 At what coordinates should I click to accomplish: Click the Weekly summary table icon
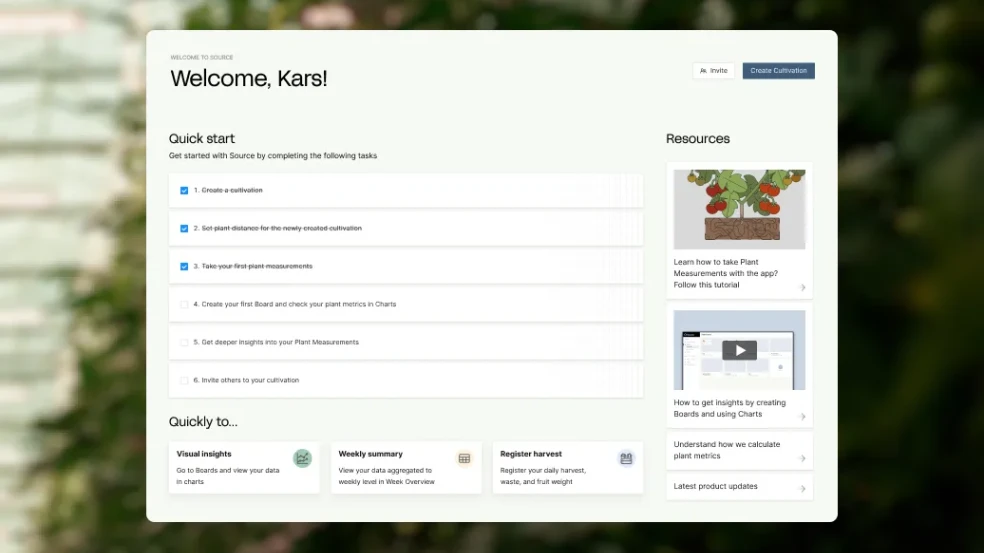[x=464, y=458]
